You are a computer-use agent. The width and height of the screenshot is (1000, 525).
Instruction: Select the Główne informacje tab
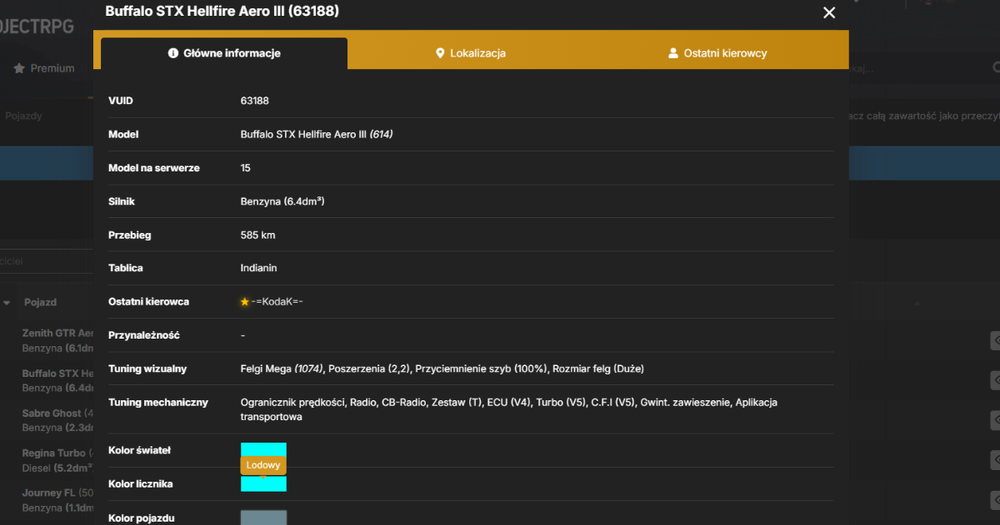[x=224, y=53]
